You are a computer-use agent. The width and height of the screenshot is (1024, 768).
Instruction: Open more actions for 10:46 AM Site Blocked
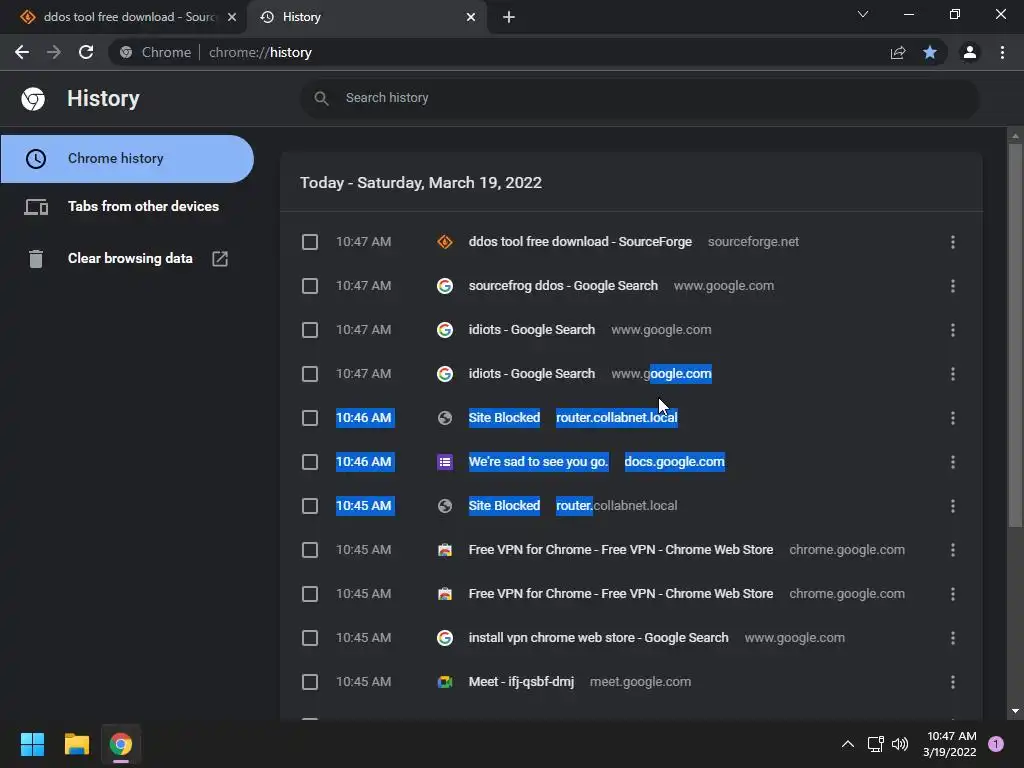coord(953,418)
